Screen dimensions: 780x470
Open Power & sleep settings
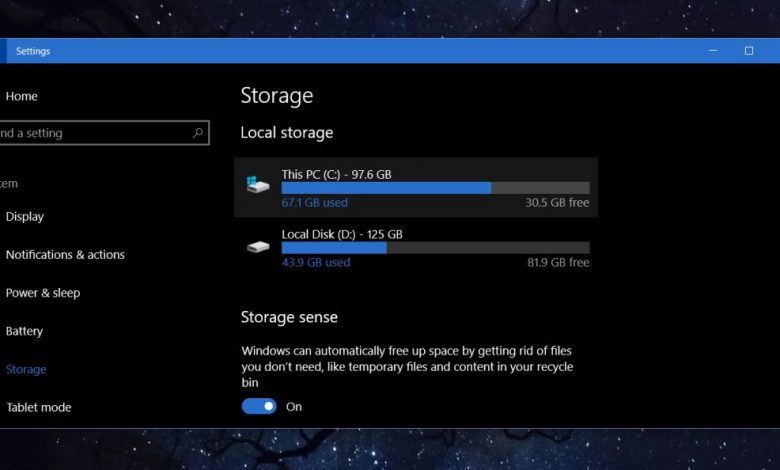point(43,293)
